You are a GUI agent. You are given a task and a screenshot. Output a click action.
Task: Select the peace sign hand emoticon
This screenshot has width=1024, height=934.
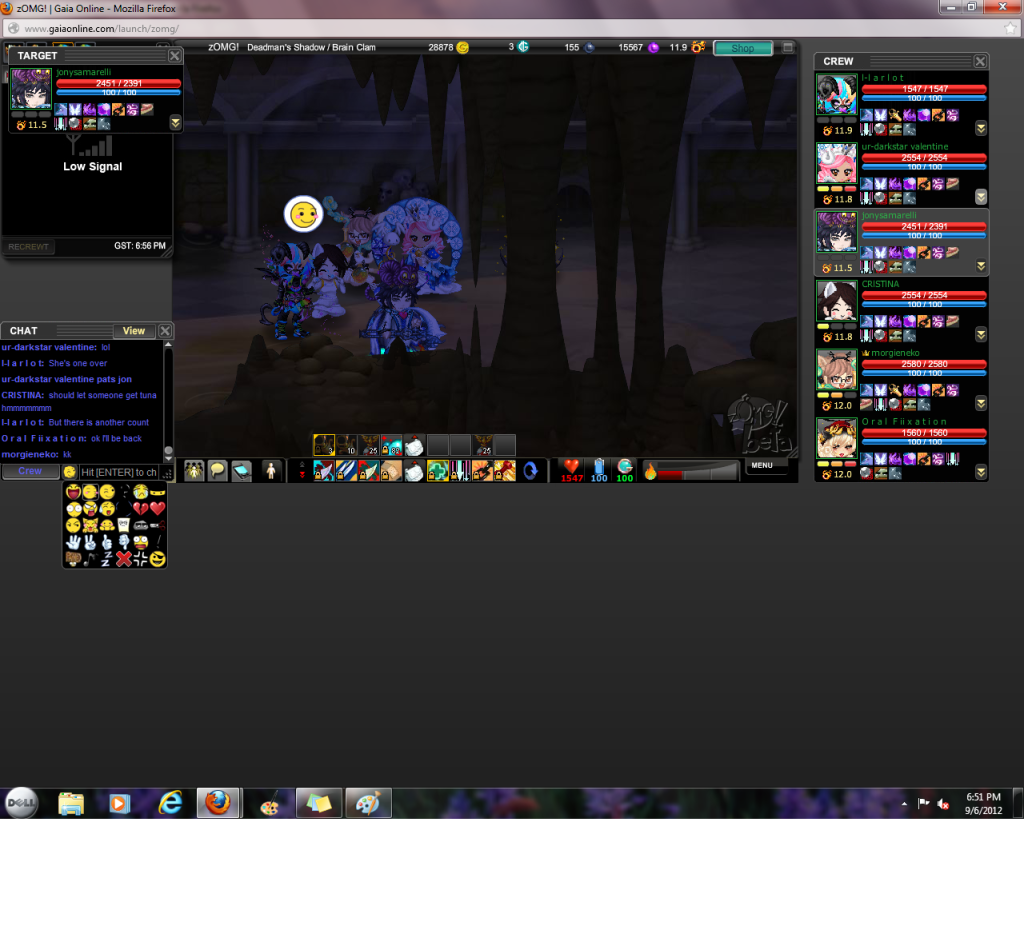pyautogui.click(x=90, y=542)
